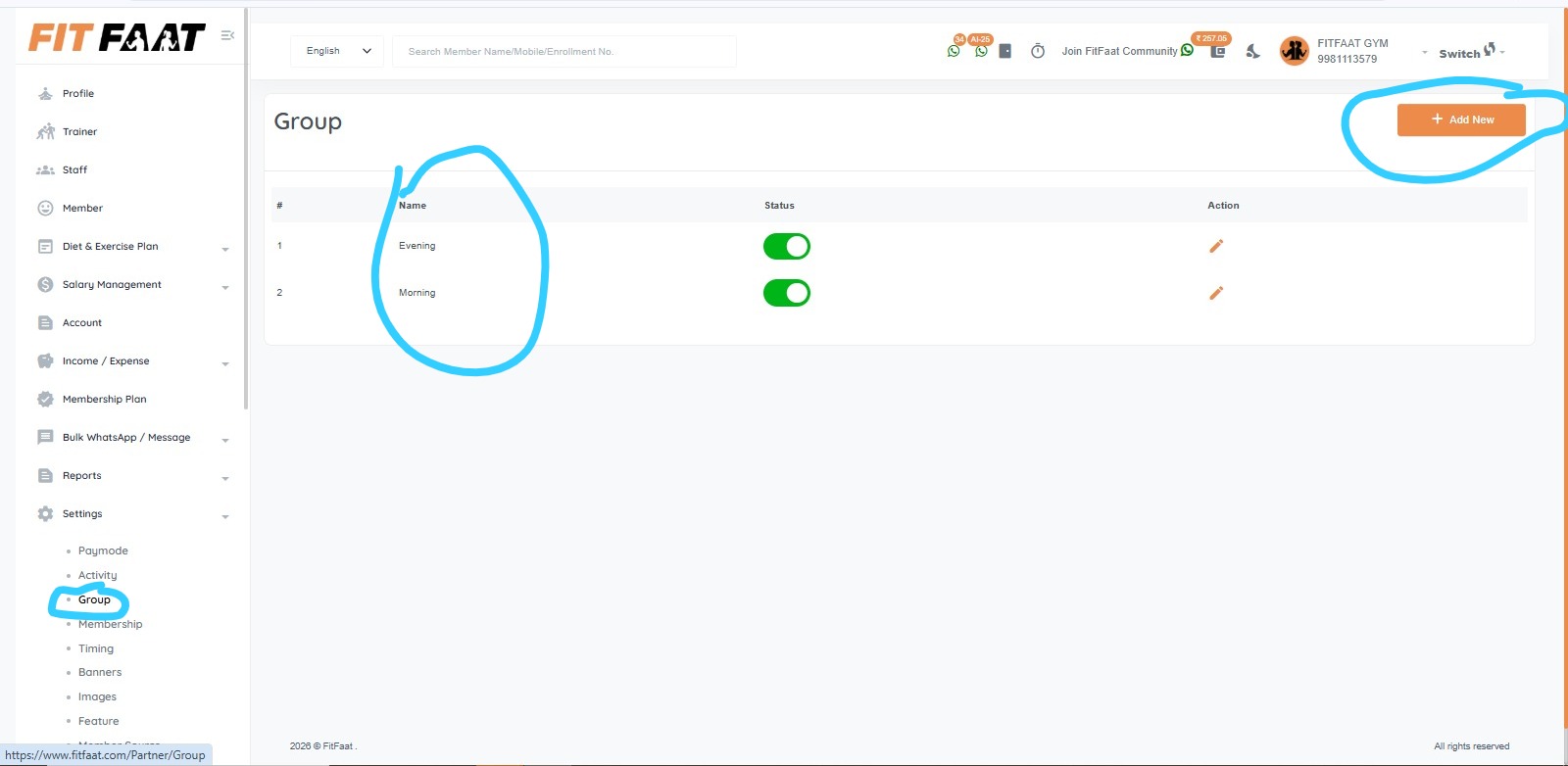
Task: Click the FITFAAT GYM avatar image
Action: coord(1294,51)
